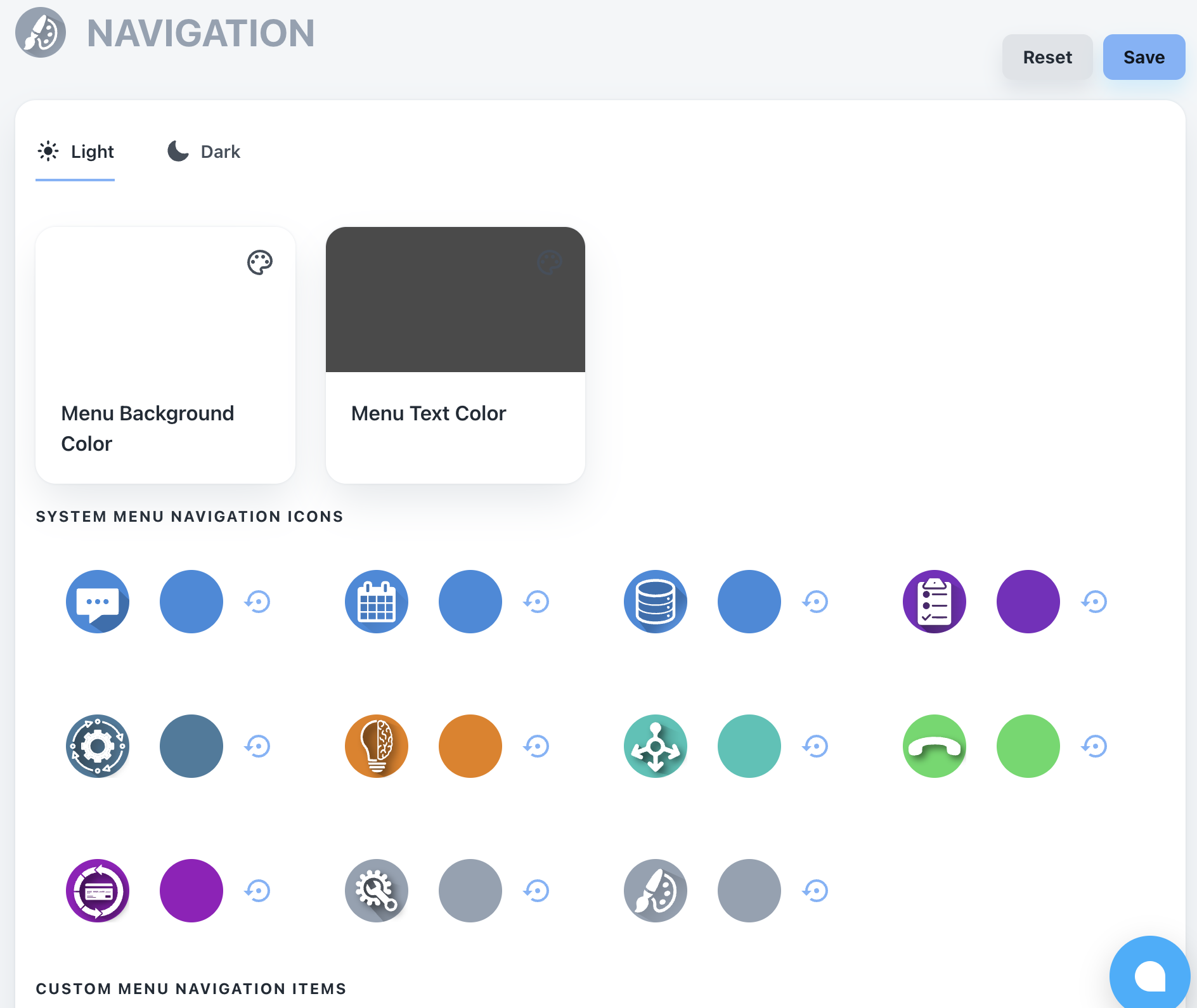
Task: Select the chat messages navigation icon
Action: coord(98,602)
